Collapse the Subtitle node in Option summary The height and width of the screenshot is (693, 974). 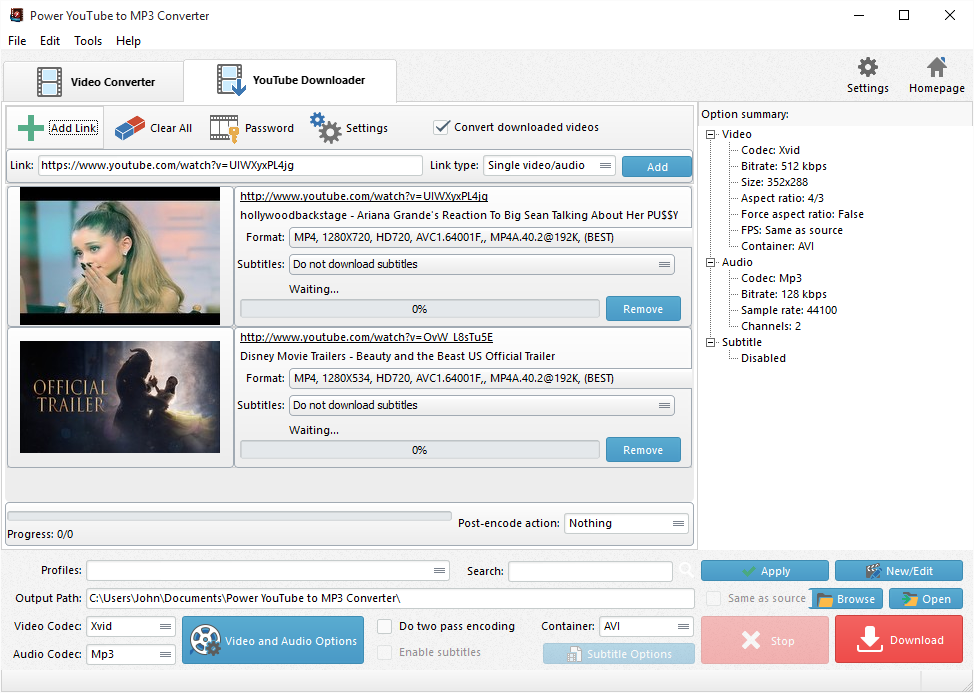[x=710, y=342]
